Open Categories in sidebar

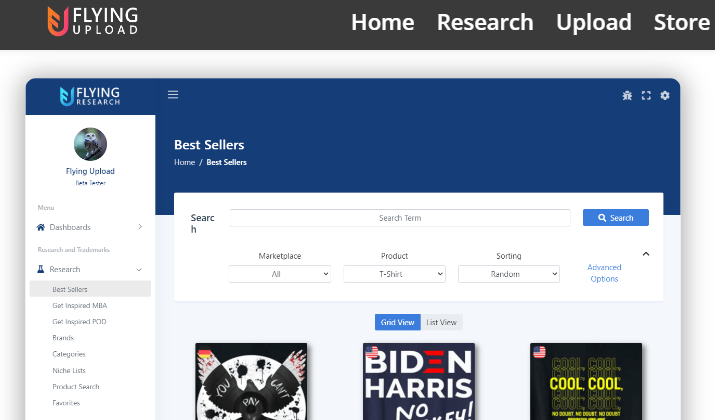pos(69,354)
